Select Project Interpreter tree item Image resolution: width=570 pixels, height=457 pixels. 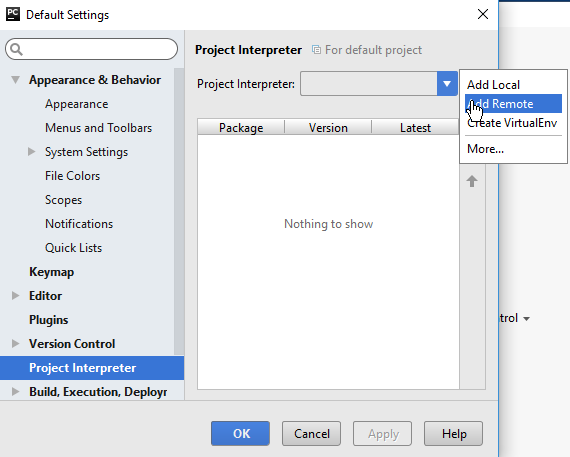click(x=92, y=368)
